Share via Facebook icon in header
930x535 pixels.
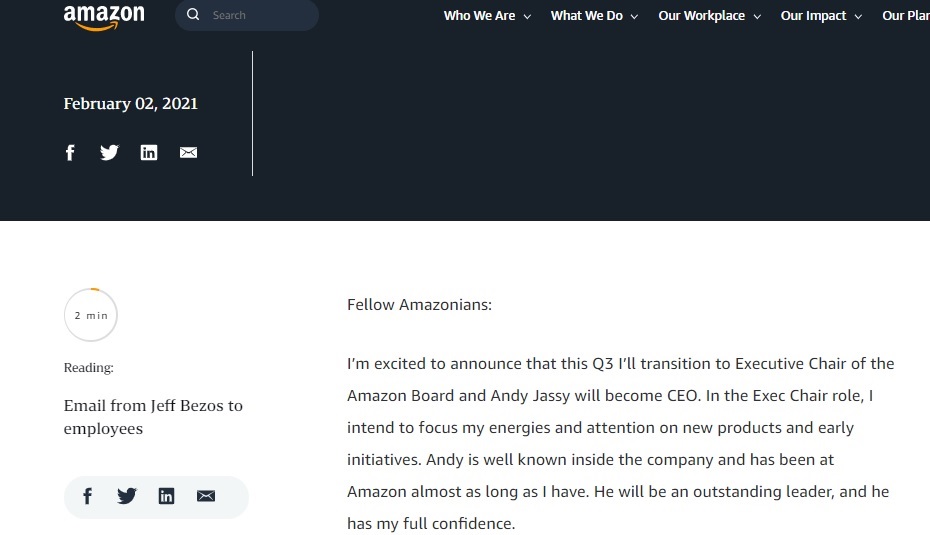tap(70, 152)
